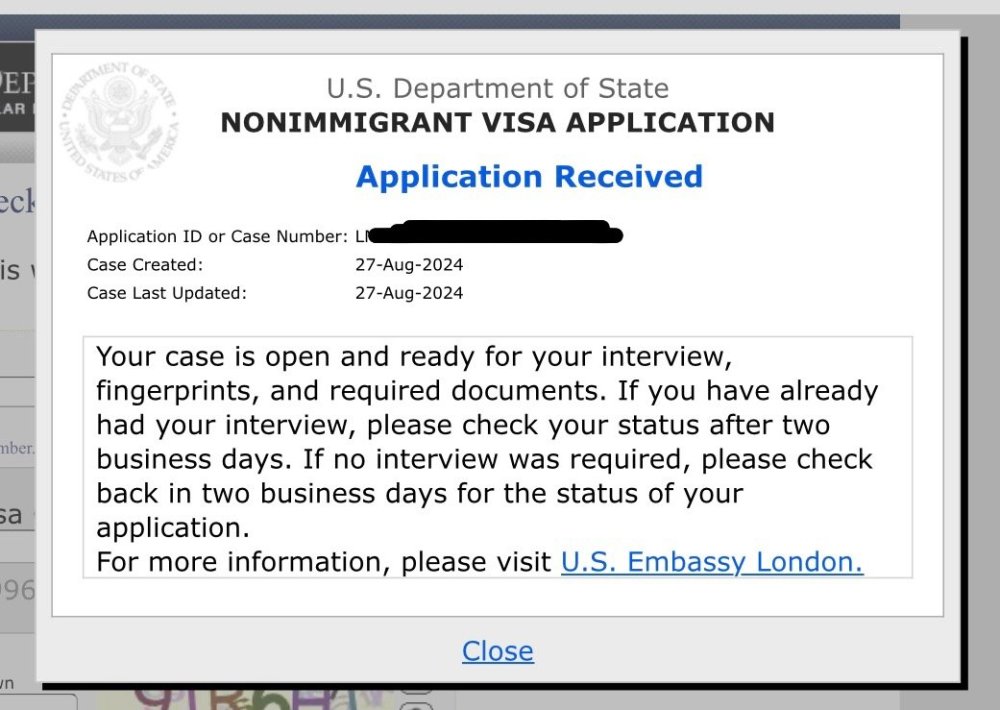Click the background input field showing 96
Image resolution: width=1000 pixels, height=710 pixels.
[x=17, y=592]
